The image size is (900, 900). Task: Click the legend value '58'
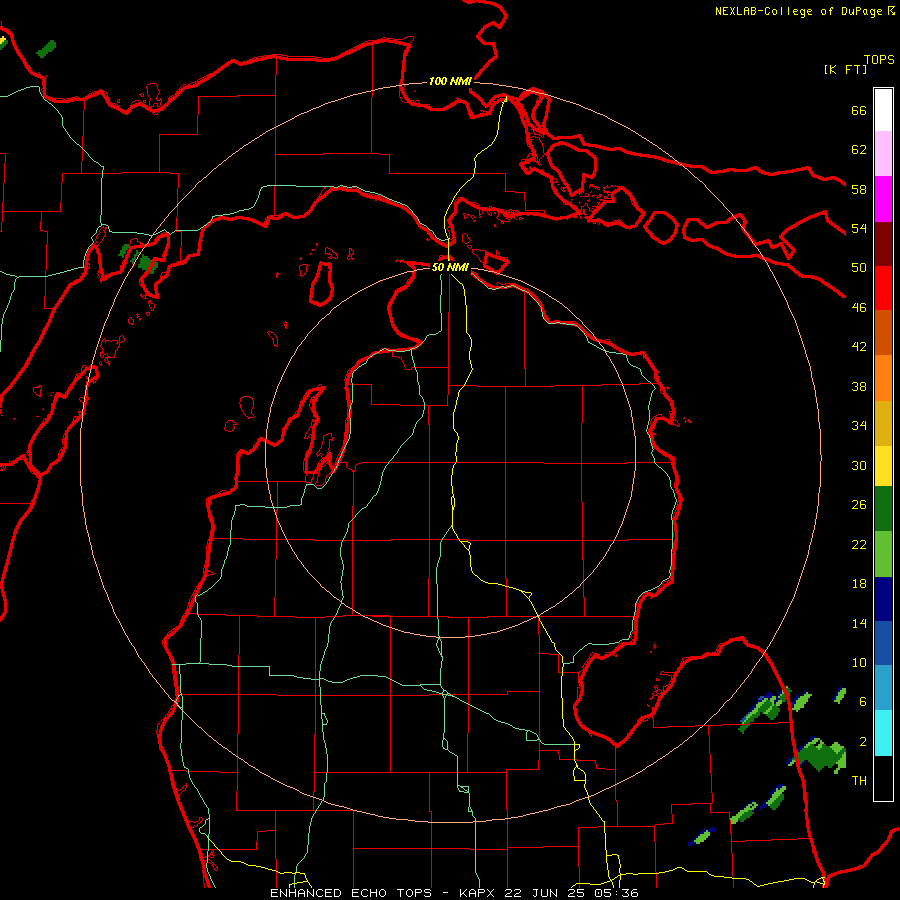tap(859, 189)
